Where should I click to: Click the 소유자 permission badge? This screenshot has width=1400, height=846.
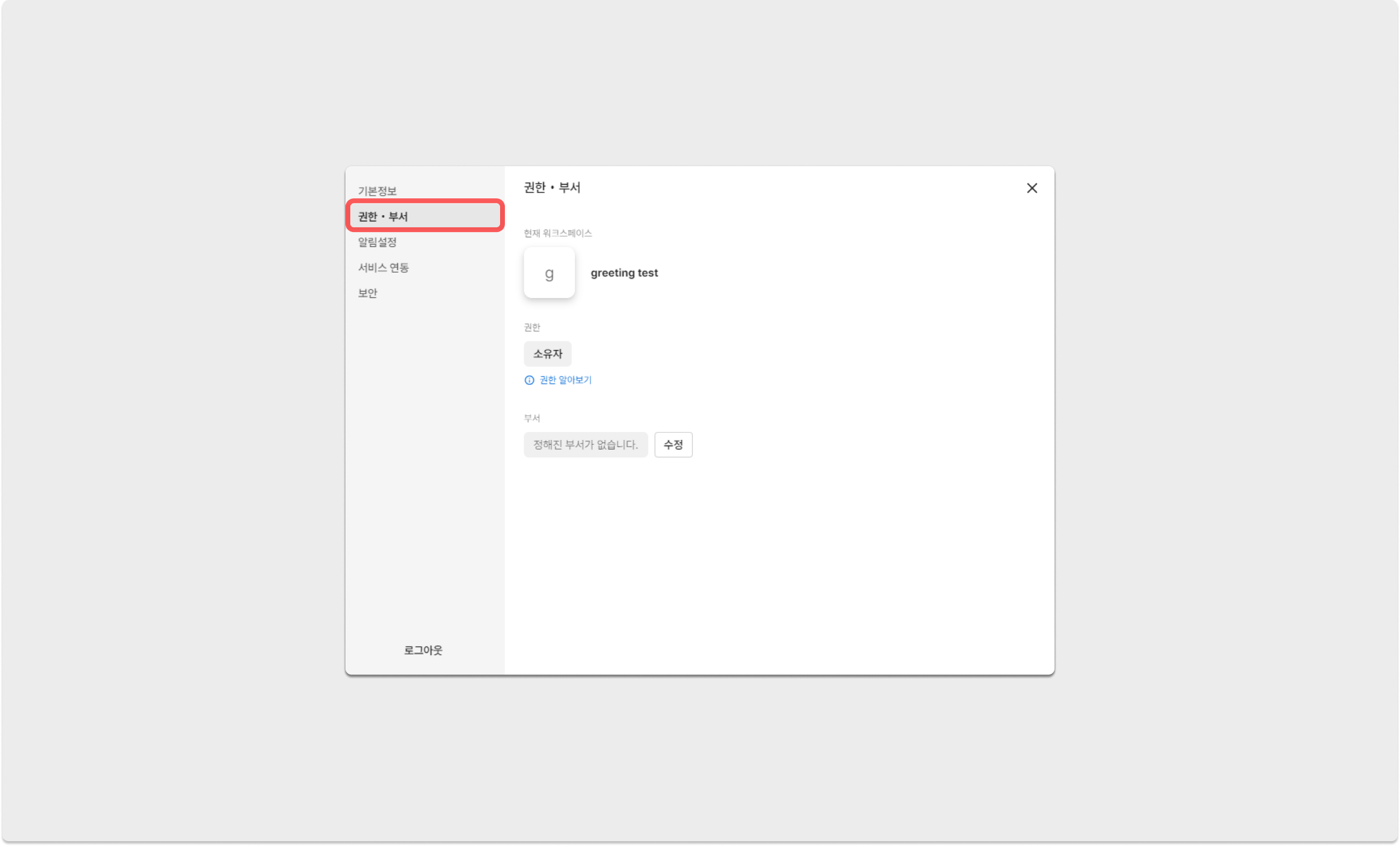tap(547, 354)
